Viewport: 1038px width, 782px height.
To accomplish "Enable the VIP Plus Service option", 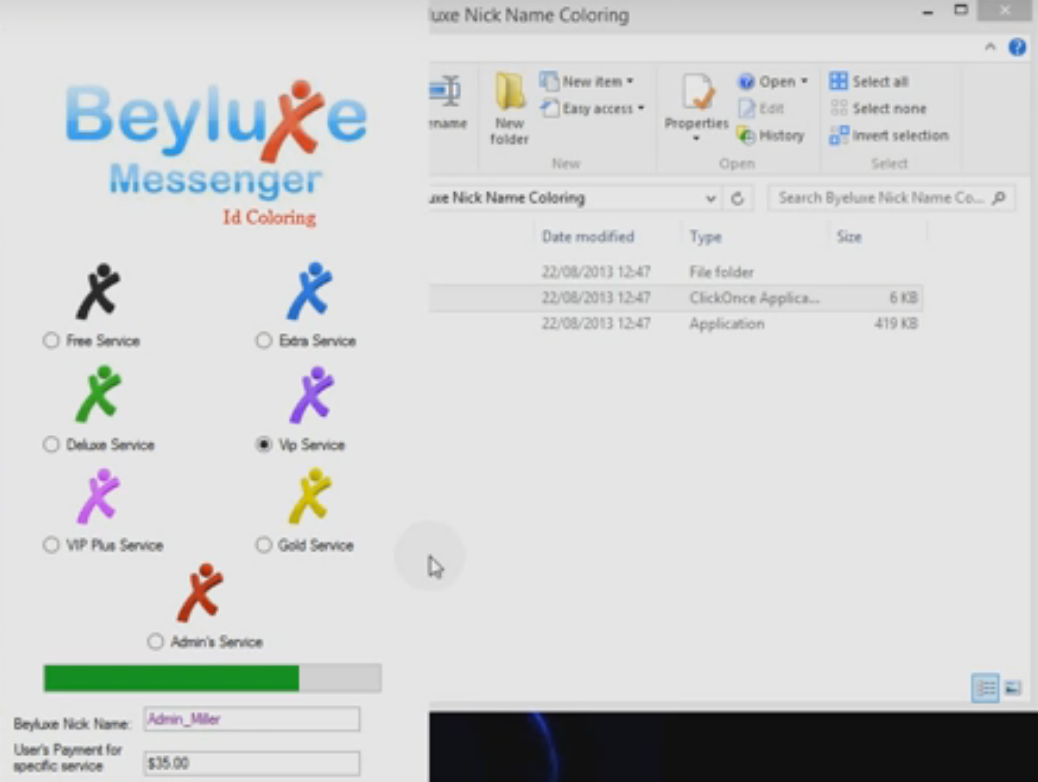I will point(50,545).
